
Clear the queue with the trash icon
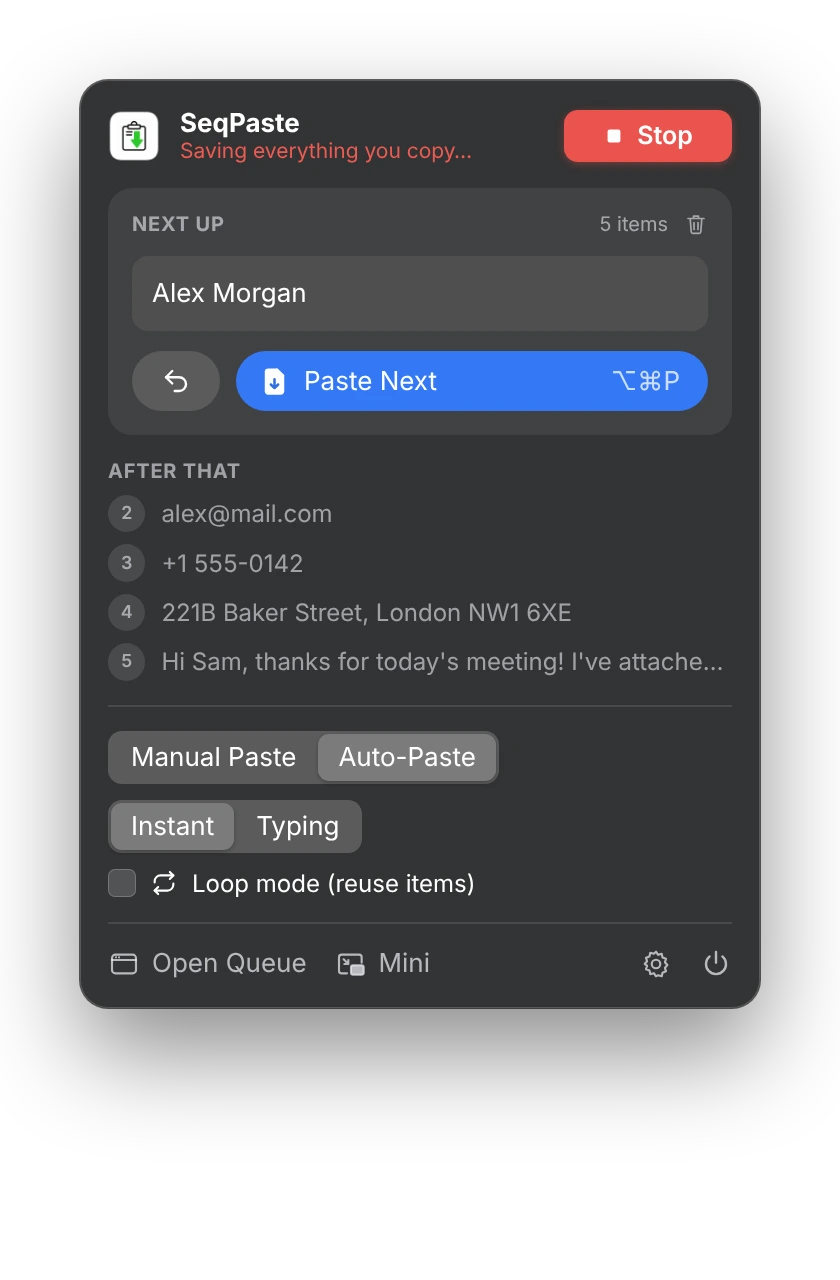[x=696, y=224]
